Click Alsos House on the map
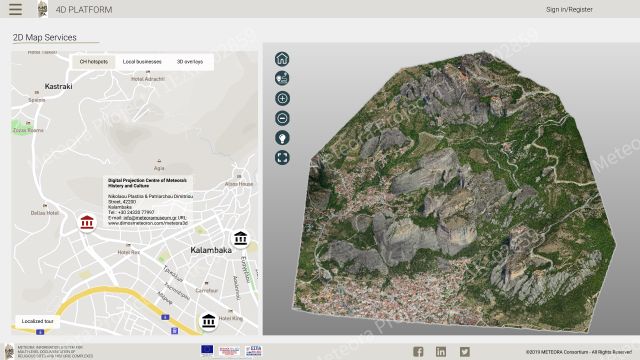Image resolution: width=640 pixels, height=360 pixels. (x=239, y=184)
